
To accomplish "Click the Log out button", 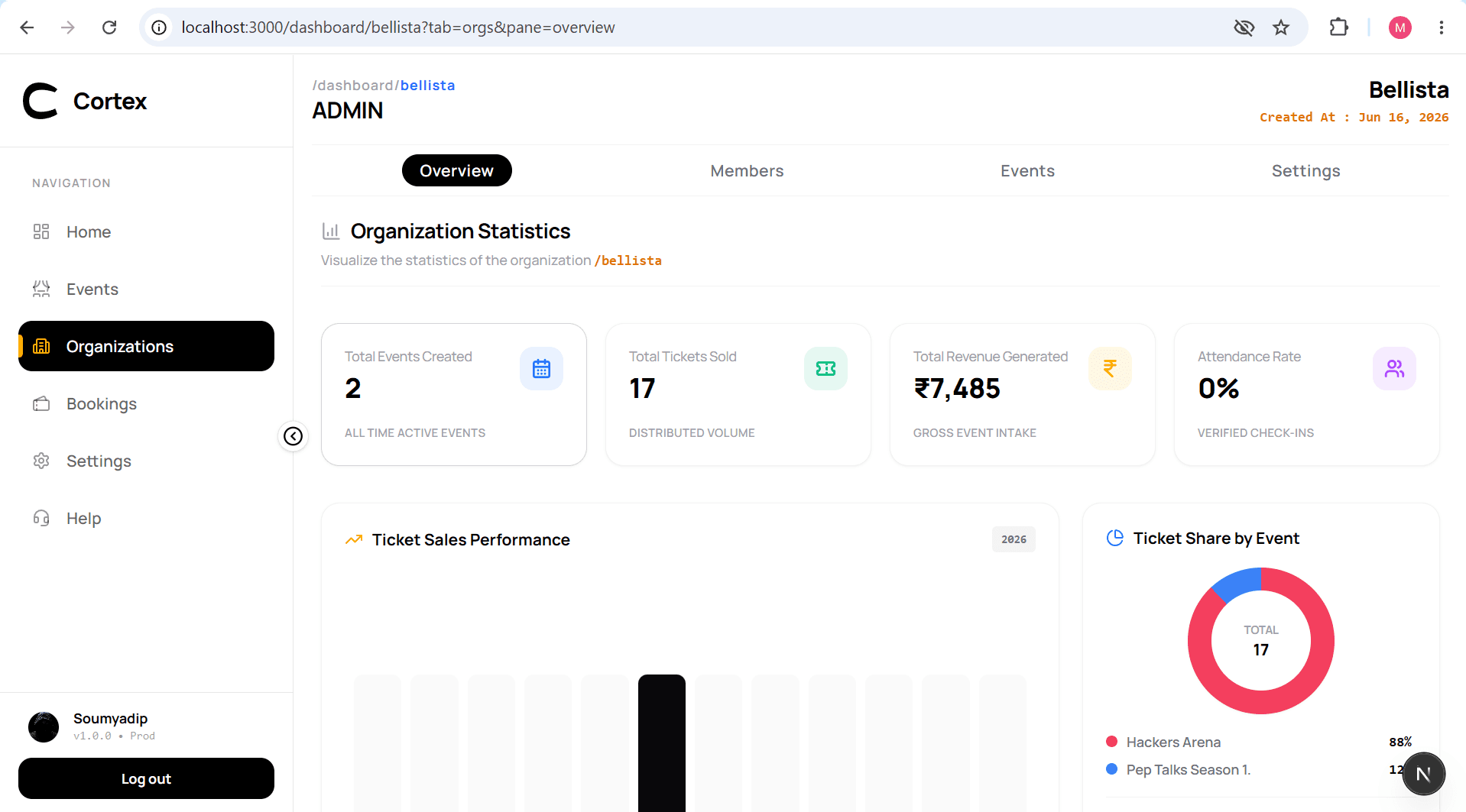I will point(146,778).
